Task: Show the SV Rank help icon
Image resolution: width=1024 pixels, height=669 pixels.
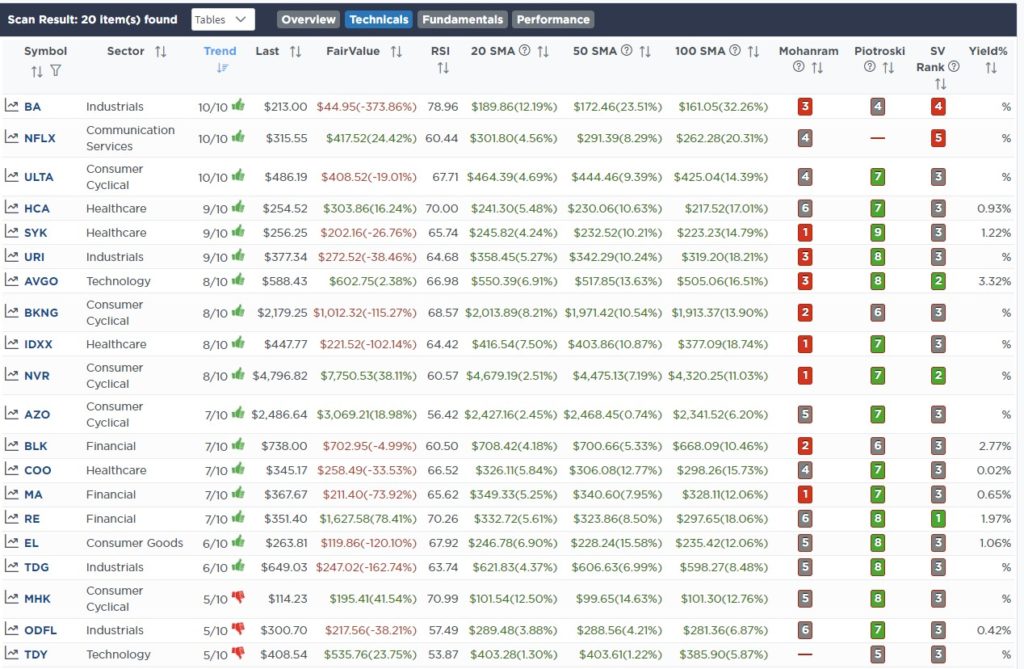Action: 953,67
